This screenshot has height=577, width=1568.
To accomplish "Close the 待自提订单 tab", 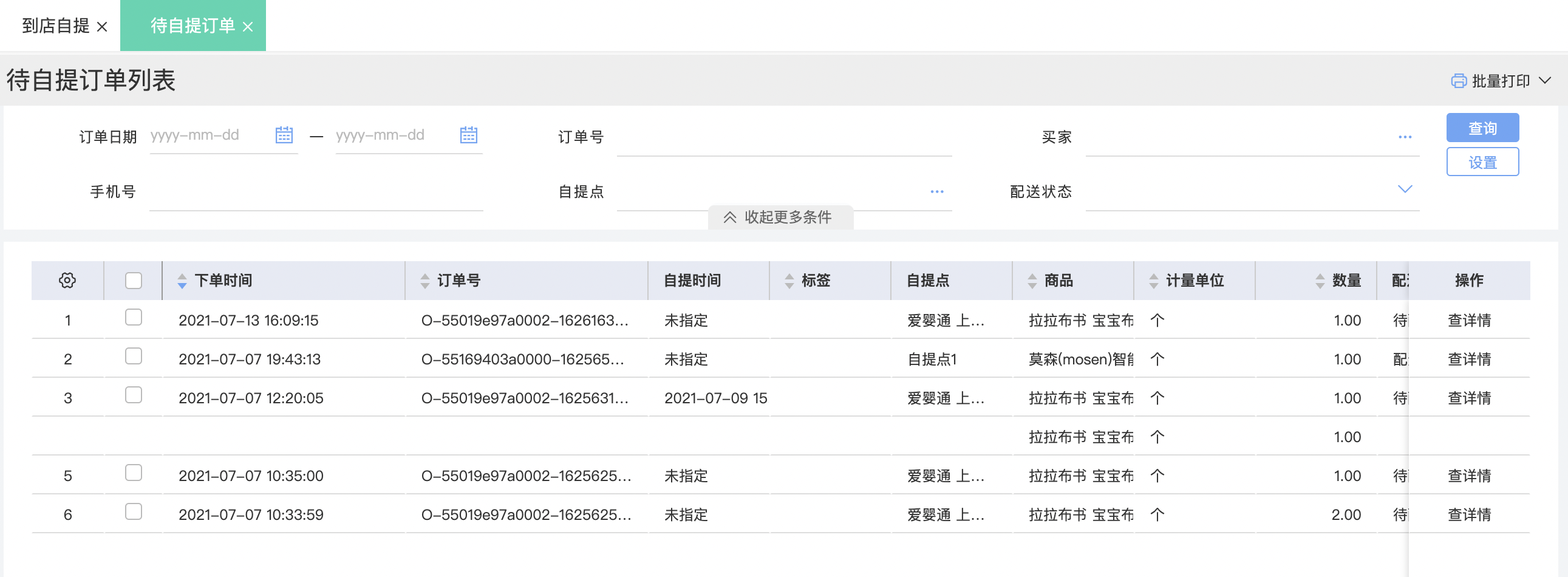I will click(248, 27).
